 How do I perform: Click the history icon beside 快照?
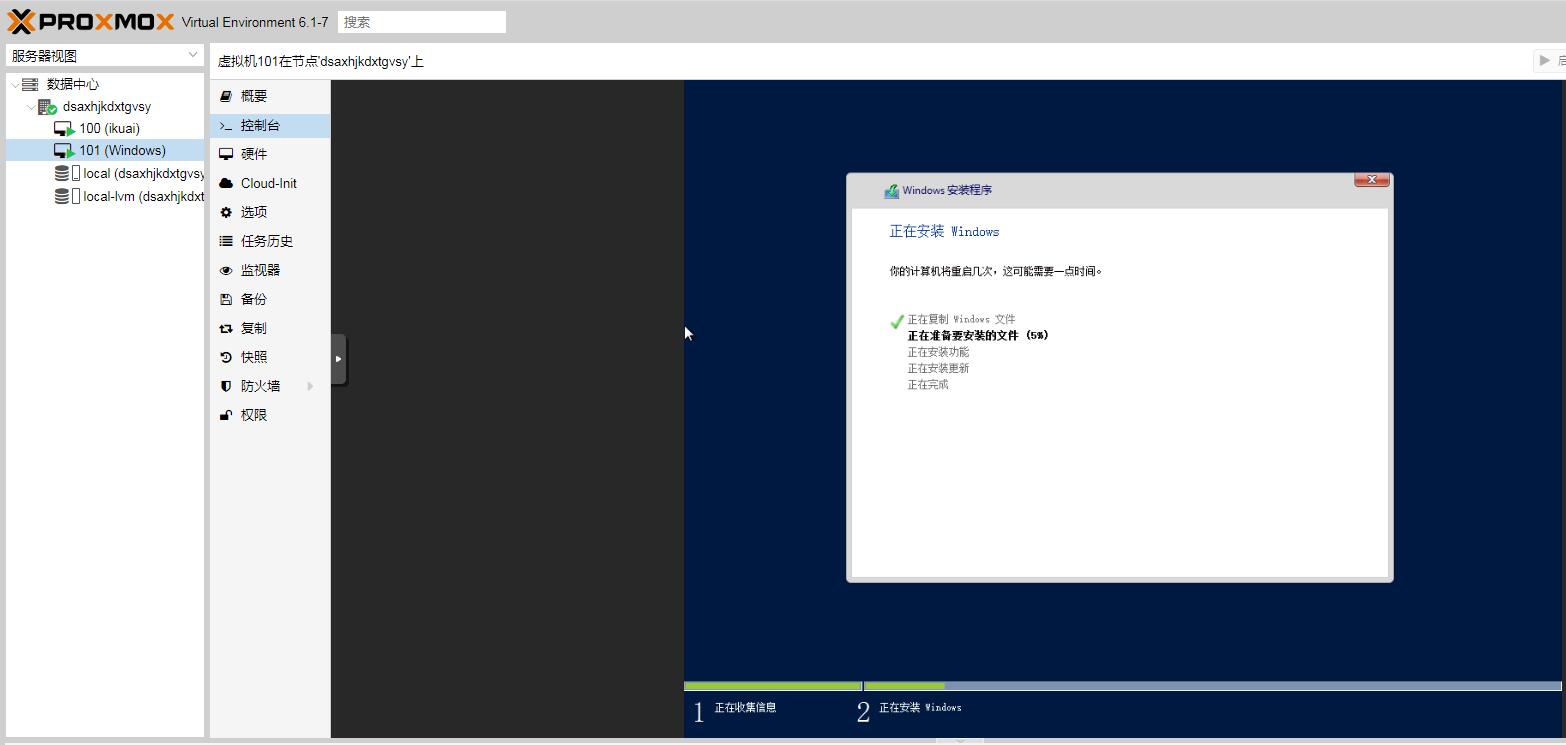[x=226, y=357]
